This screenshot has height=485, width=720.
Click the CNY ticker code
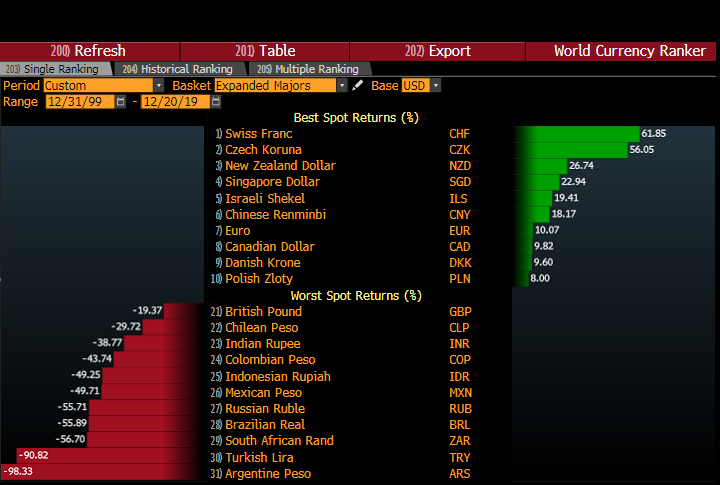coord(460,214)
